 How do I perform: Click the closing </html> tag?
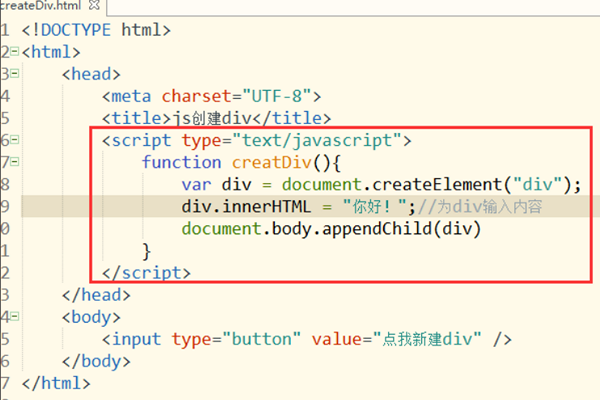[x=56, y=383]
